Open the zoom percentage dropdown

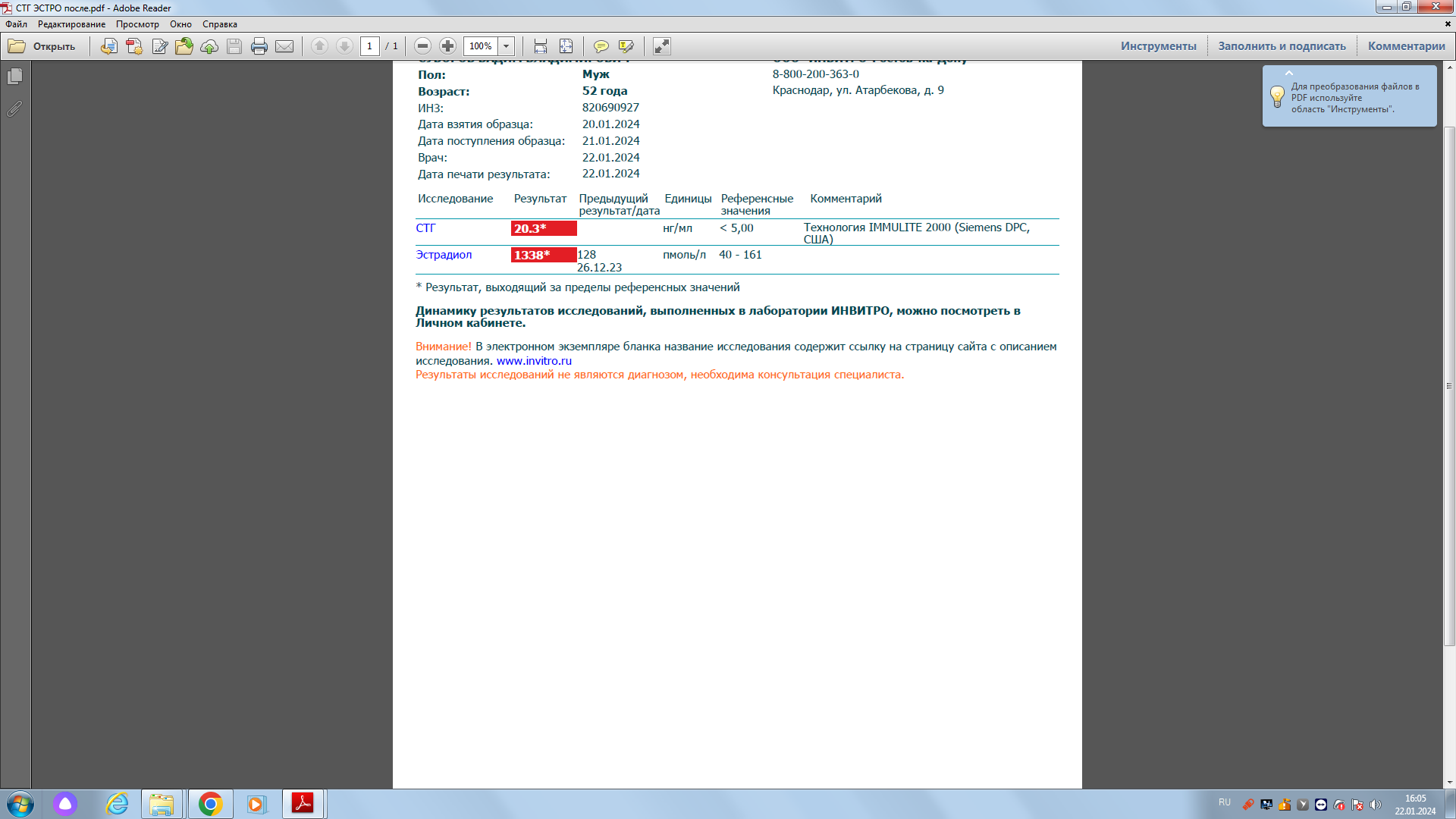click(x=506, y=46)
